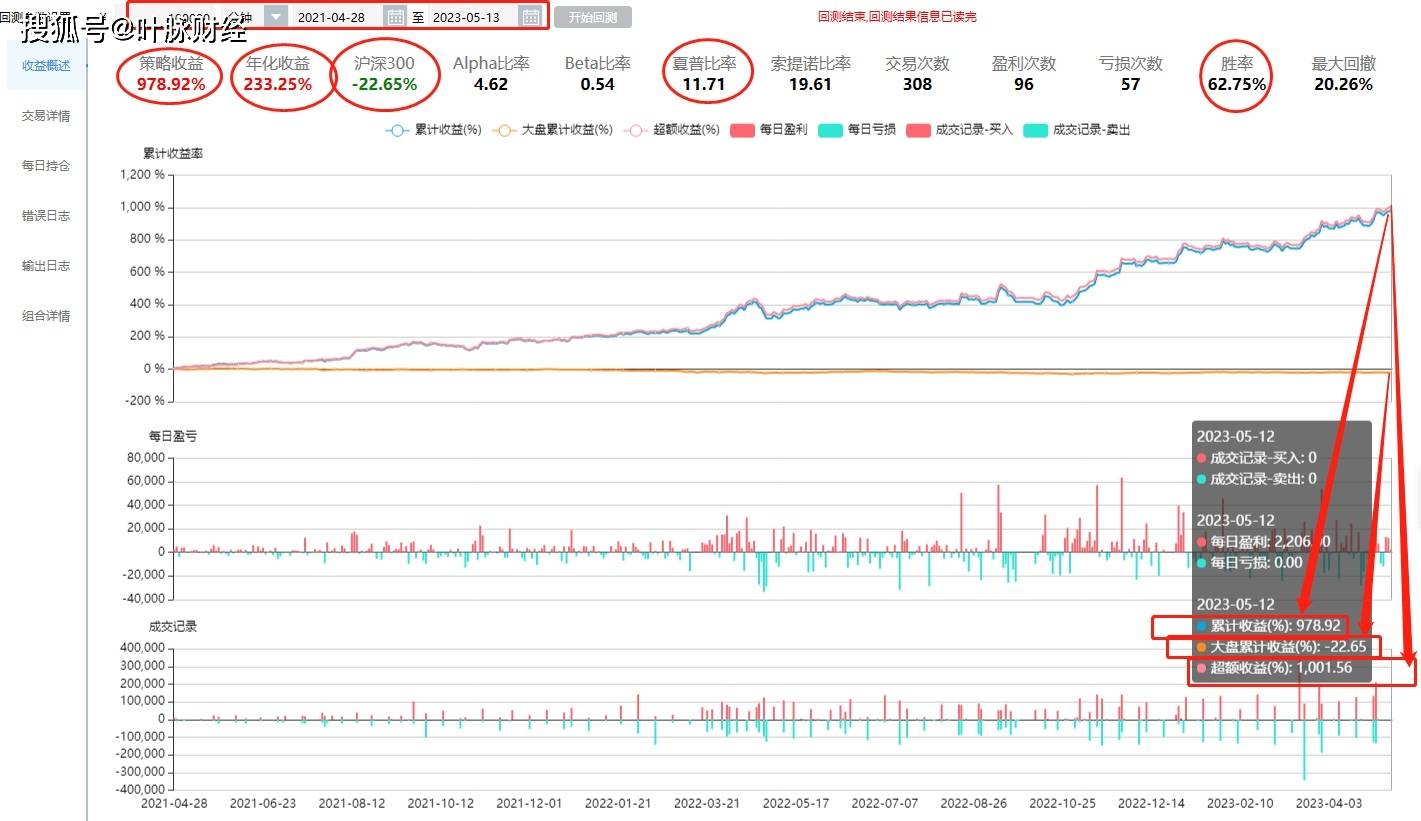Toggle the 累计收益(%) legend series
1421x821 pixels.
click(434, 130)
